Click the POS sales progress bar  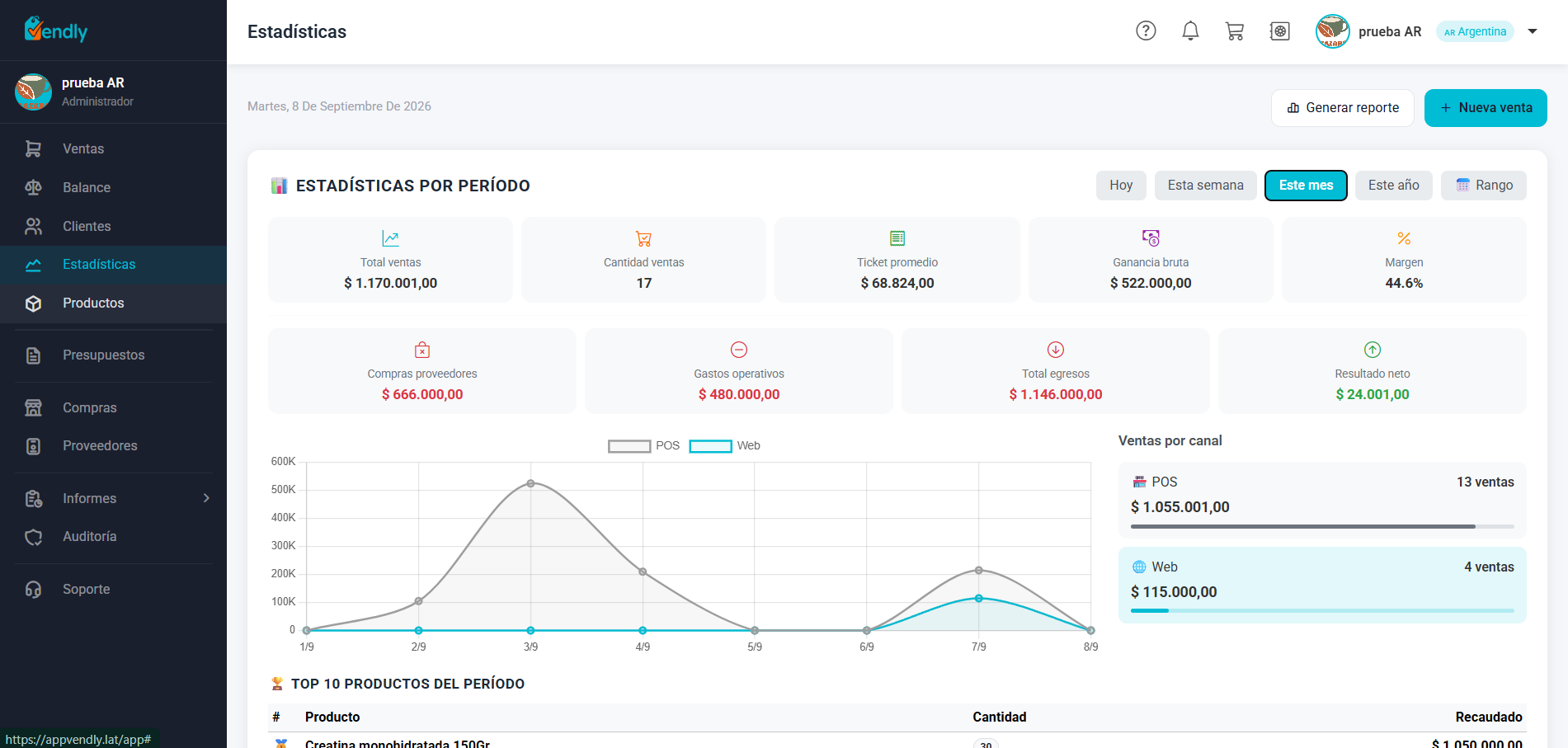pos(1322,526)
